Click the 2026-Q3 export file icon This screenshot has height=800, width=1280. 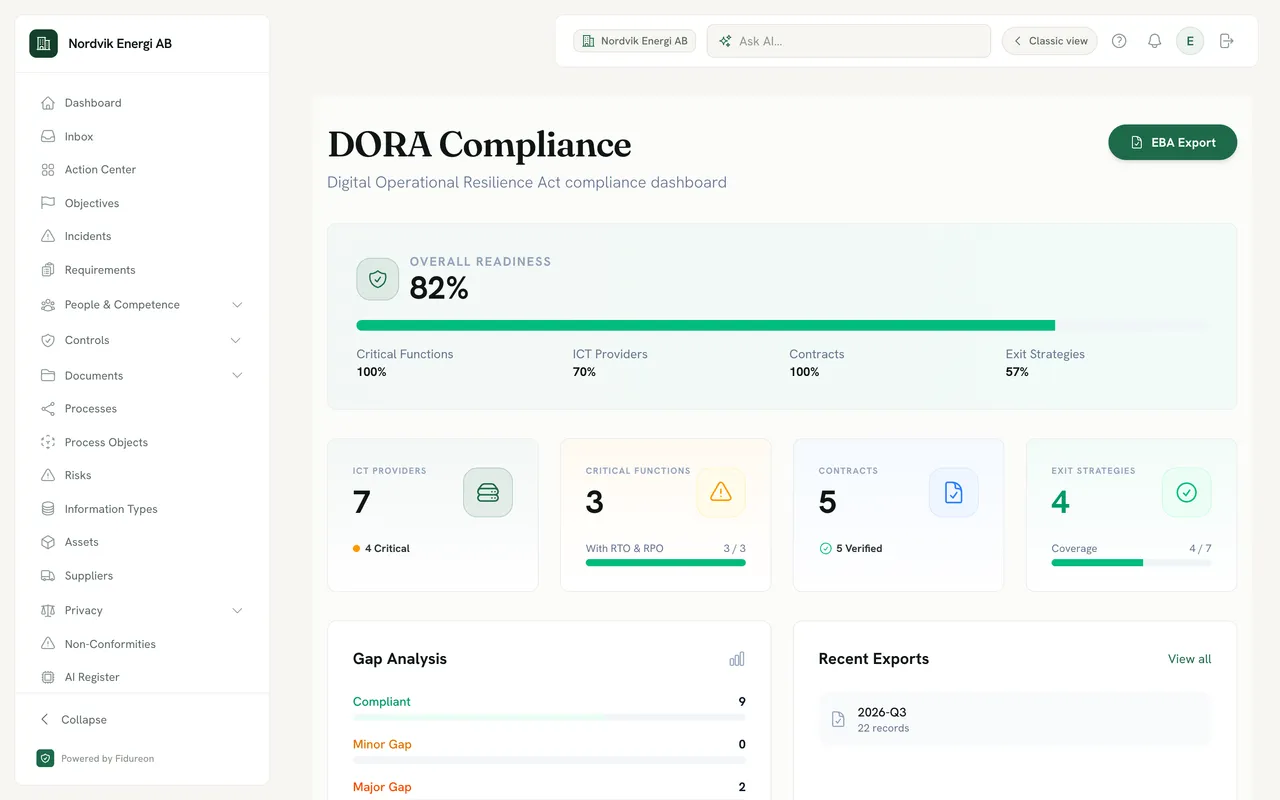coord(838,719)
